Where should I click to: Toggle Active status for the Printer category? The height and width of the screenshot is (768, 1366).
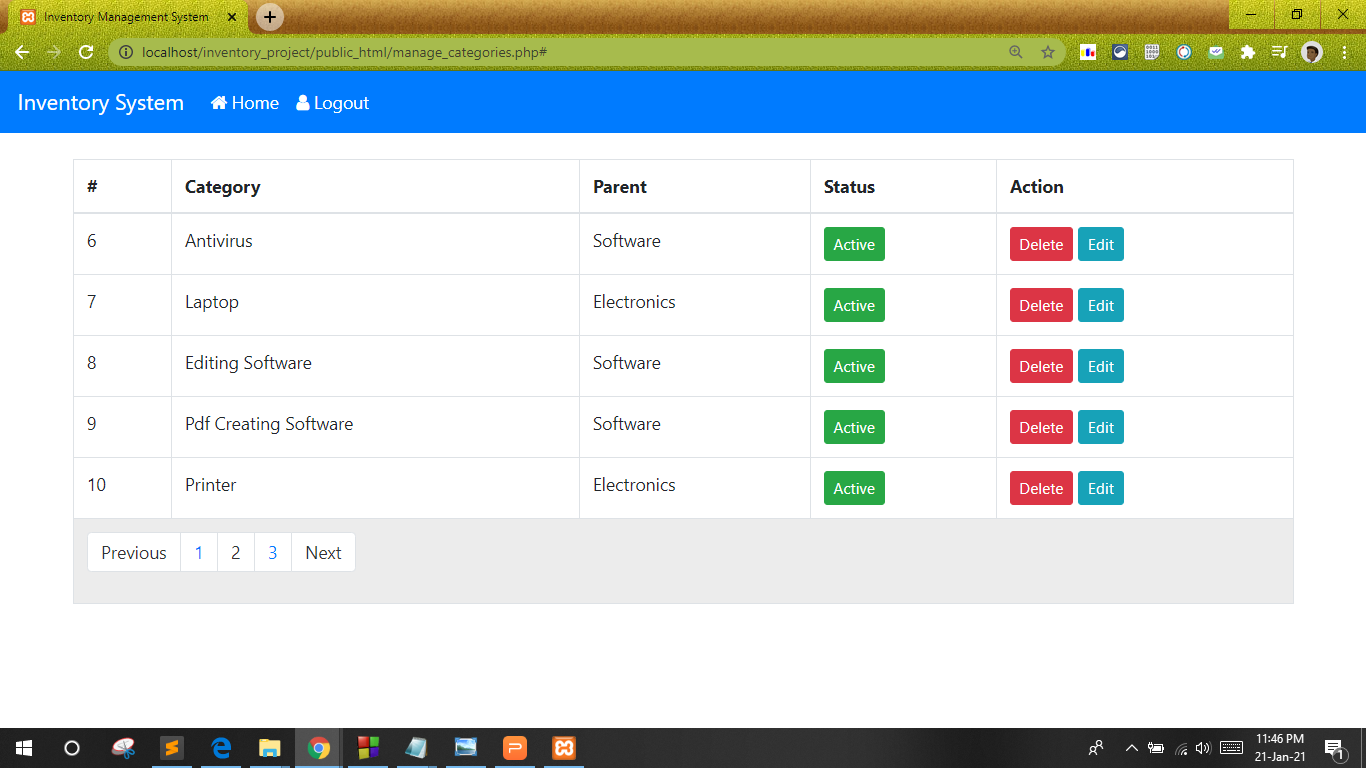[853, 488]
